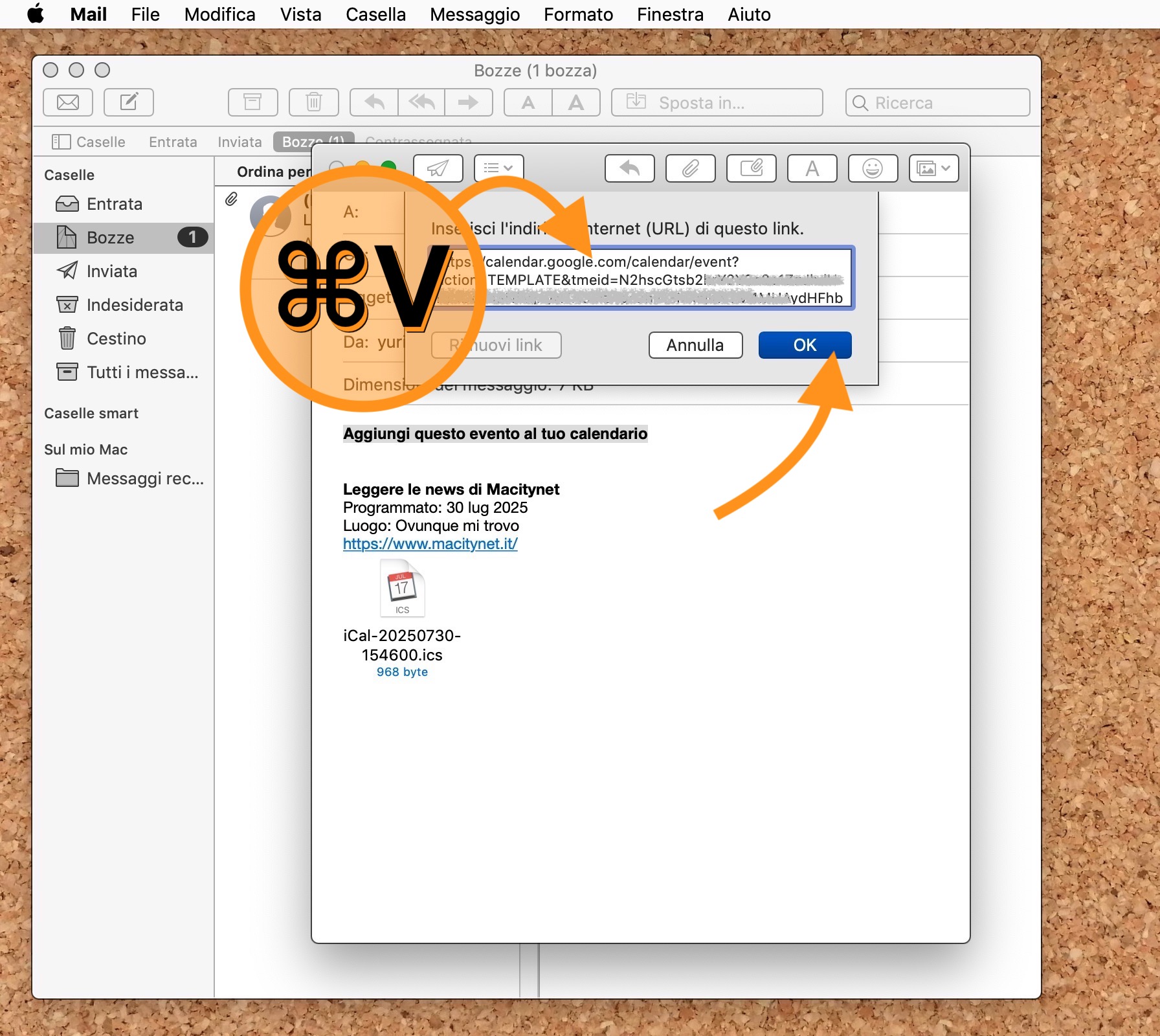Click the paperclip attachment indicator in message list
Viewport: 1160px width, 1036px height.
[x=231, y=199]
